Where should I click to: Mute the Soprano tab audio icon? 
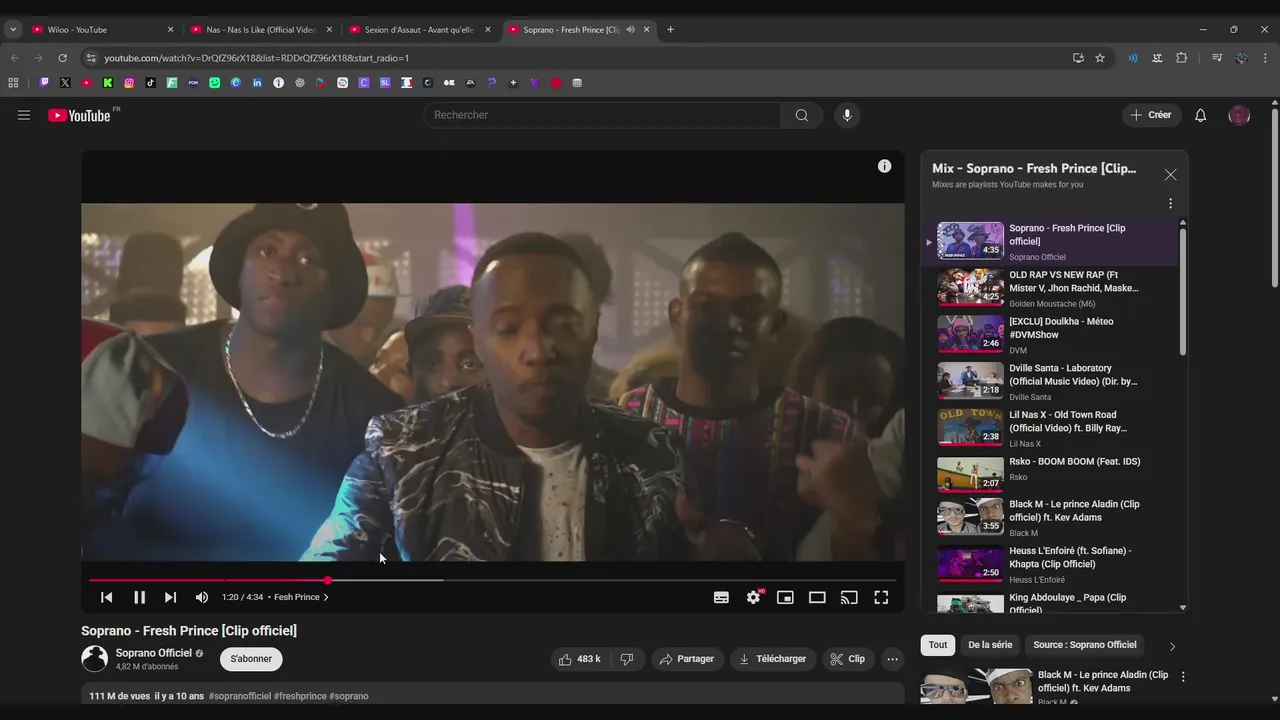630,30
